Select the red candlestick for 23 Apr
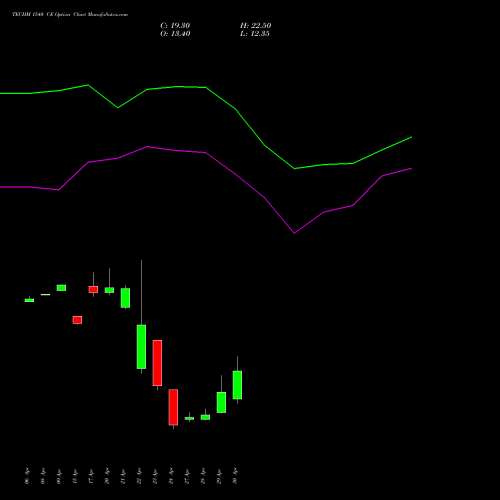Viewport: 500px width, 500px height. pyautogui.click(x=157, y=363)
